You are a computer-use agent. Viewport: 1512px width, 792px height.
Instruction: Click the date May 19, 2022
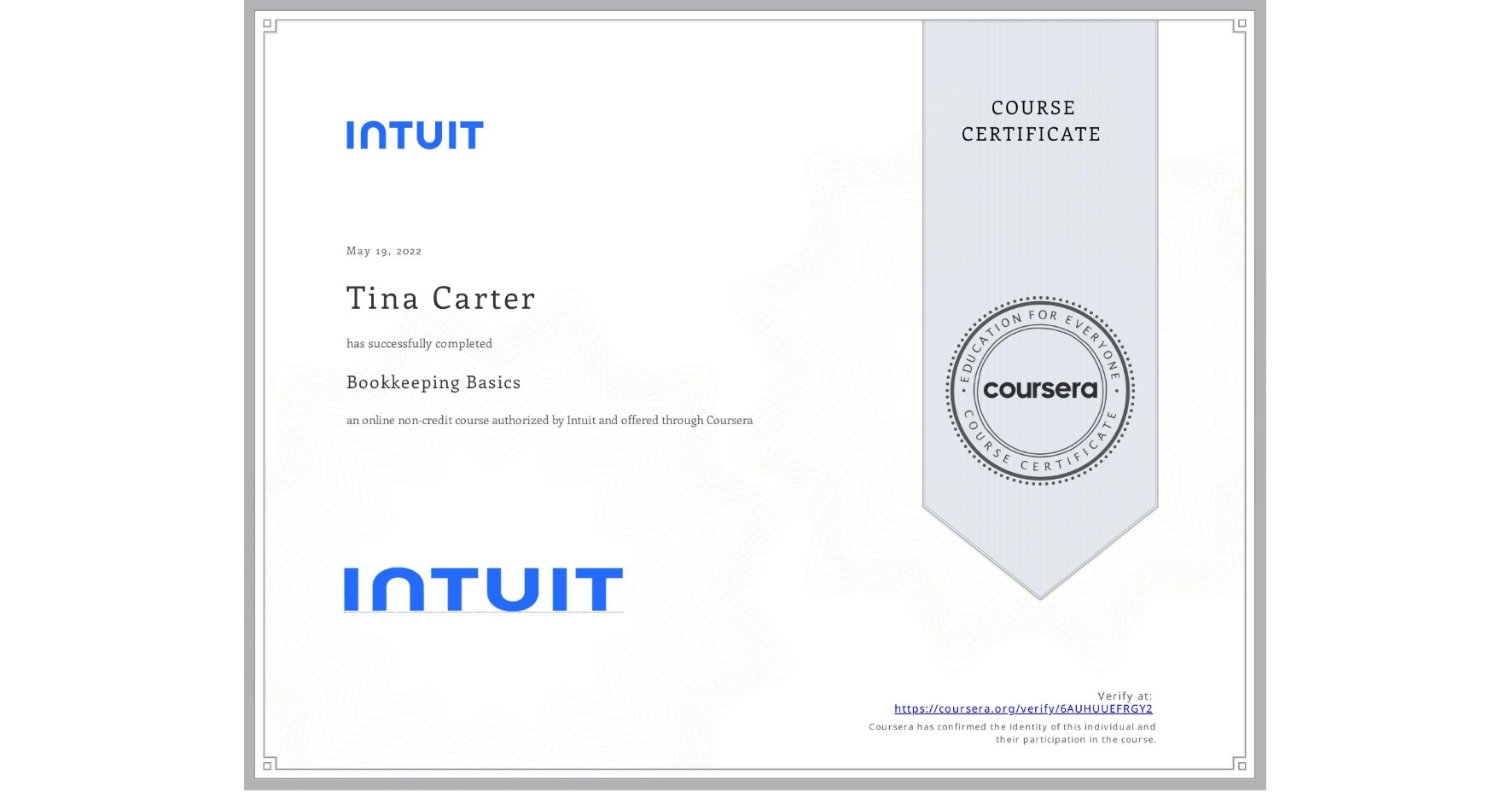pos(382,251)
